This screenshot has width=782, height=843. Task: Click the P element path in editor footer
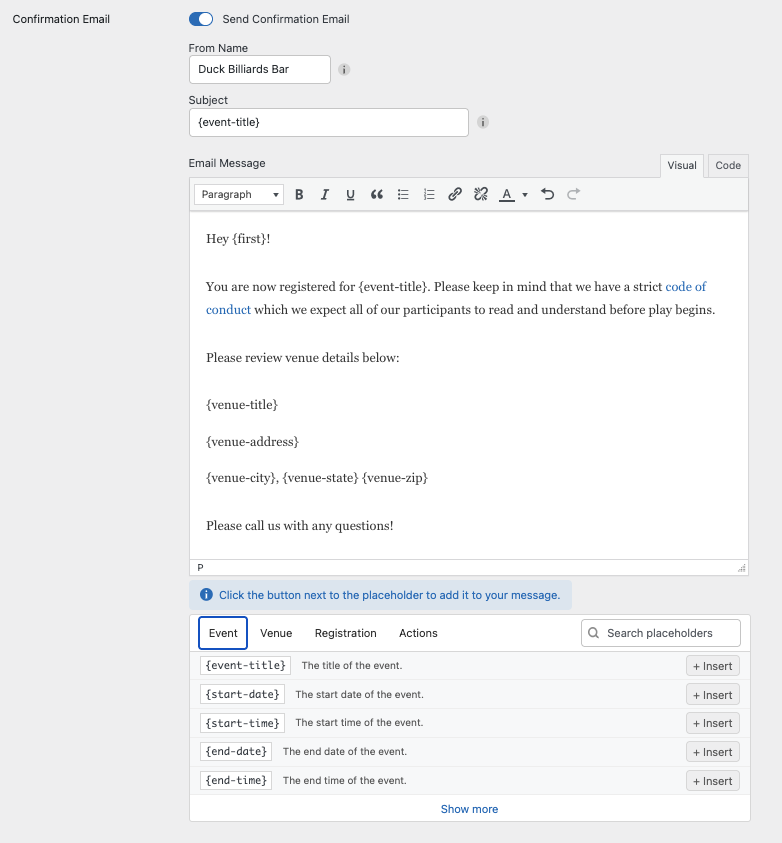tap(200, 568)
